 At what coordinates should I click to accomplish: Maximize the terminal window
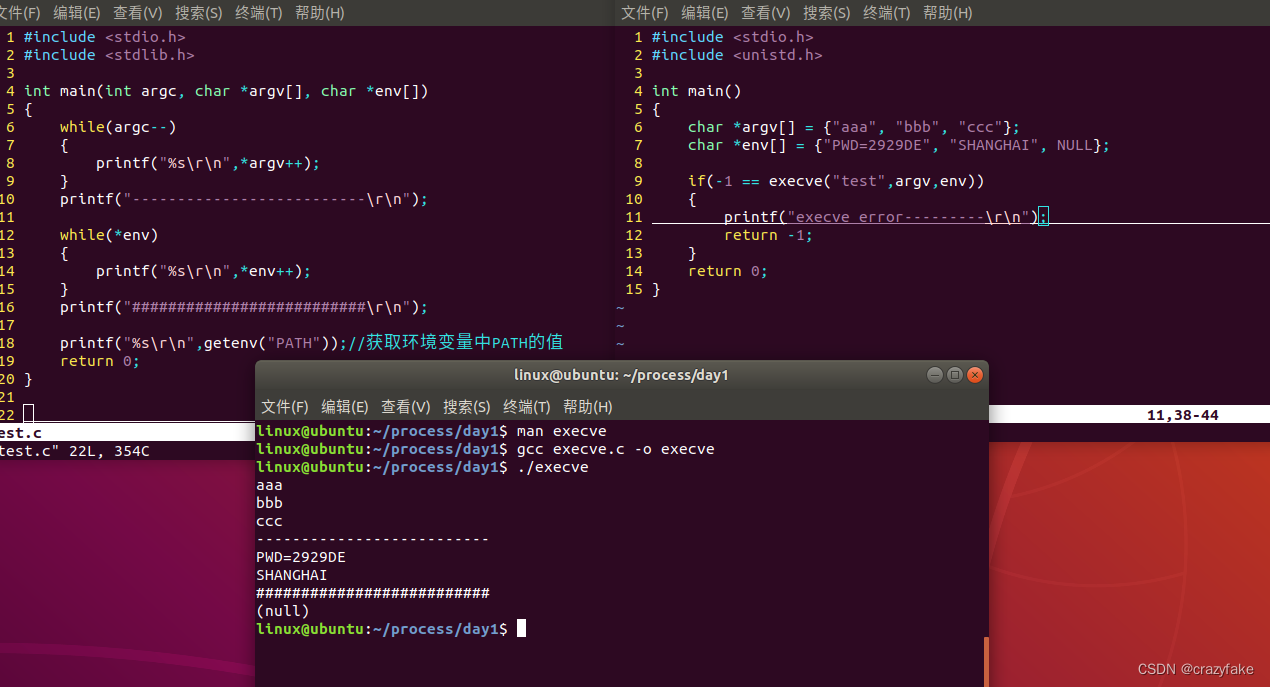(x=954, y=374)
